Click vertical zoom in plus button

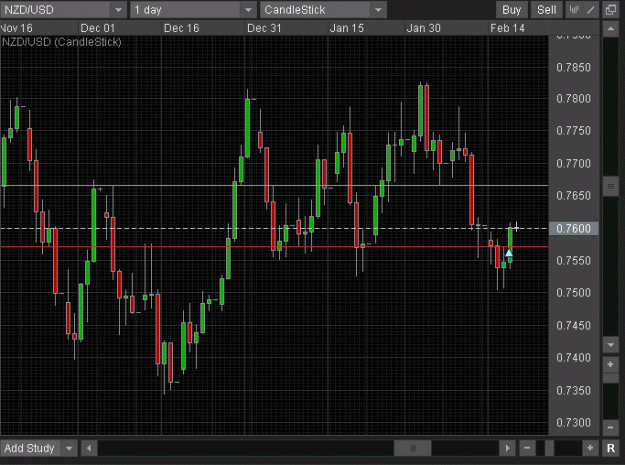pyautogui.click(x=611, y=364)
